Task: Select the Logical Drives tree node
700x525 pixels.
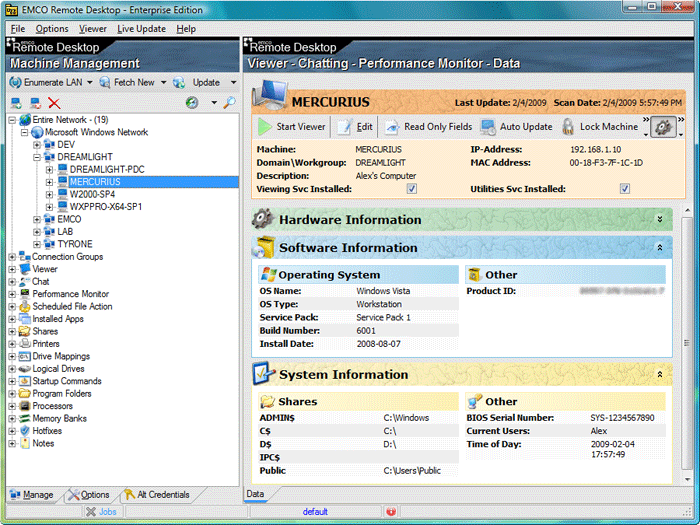Action: (x=58, y=369)
